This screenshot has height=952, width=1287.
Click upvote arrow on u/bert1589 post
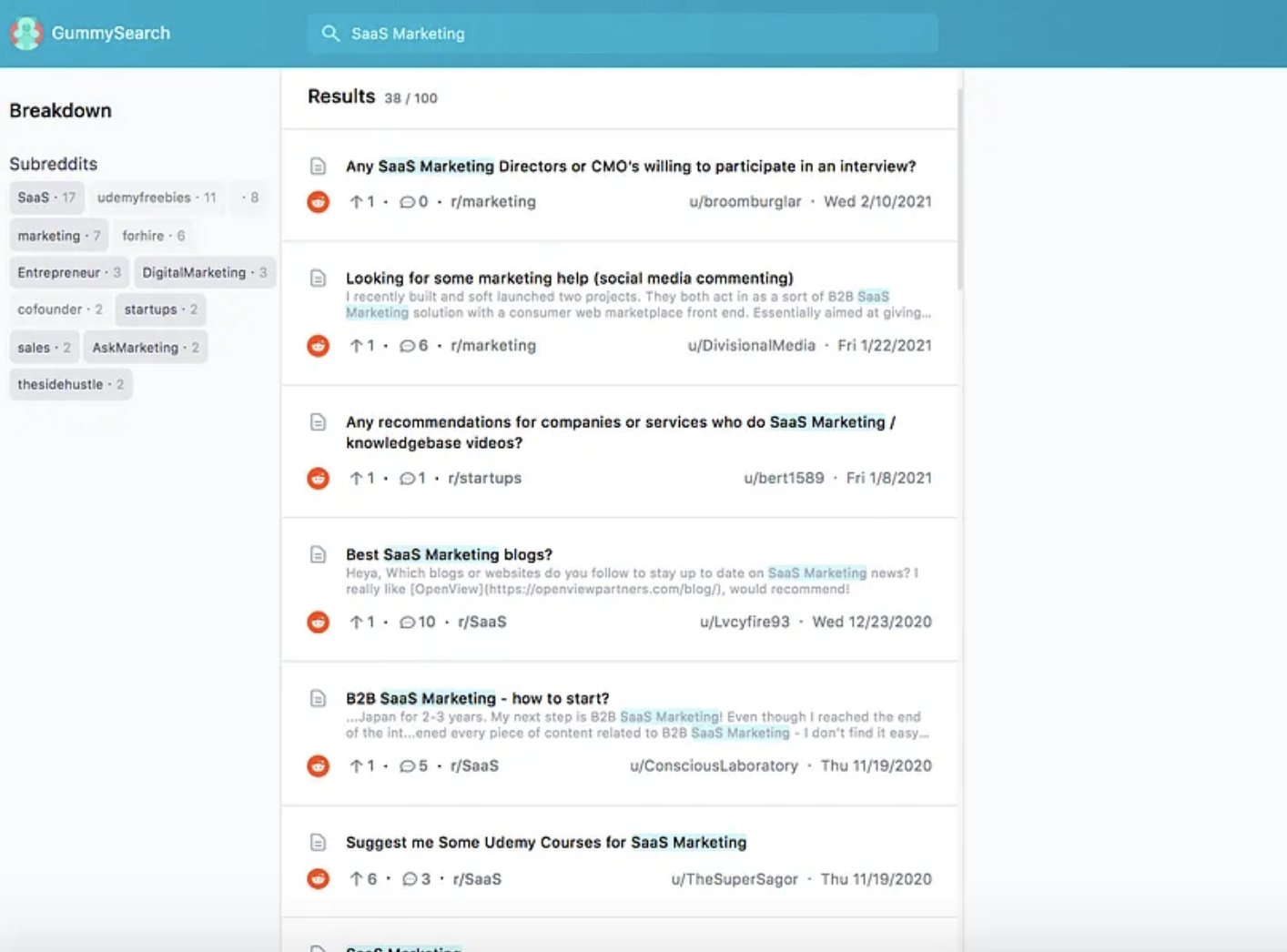tap(356, 478)
